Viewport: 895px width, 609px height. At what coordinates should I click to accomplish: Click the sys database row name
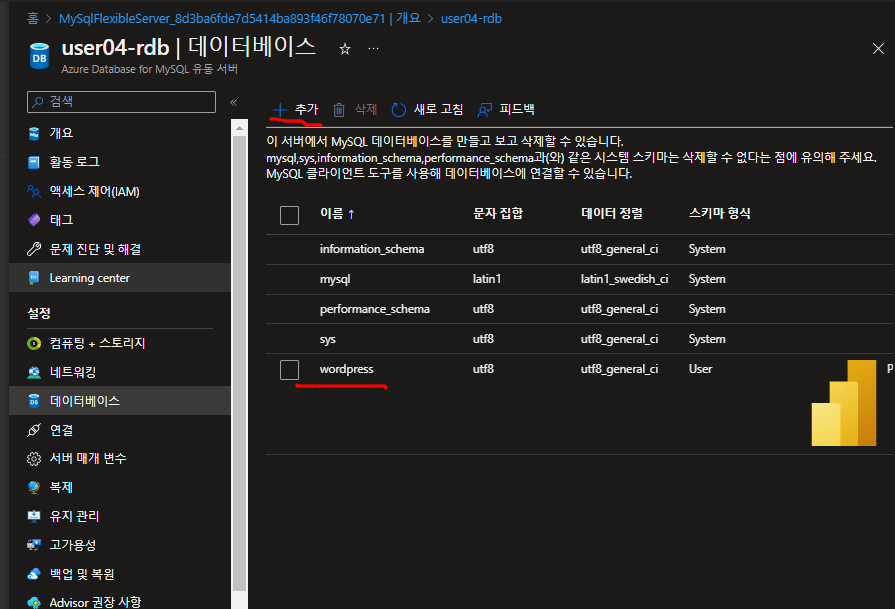pyautogui.click(x=328, y=340)
